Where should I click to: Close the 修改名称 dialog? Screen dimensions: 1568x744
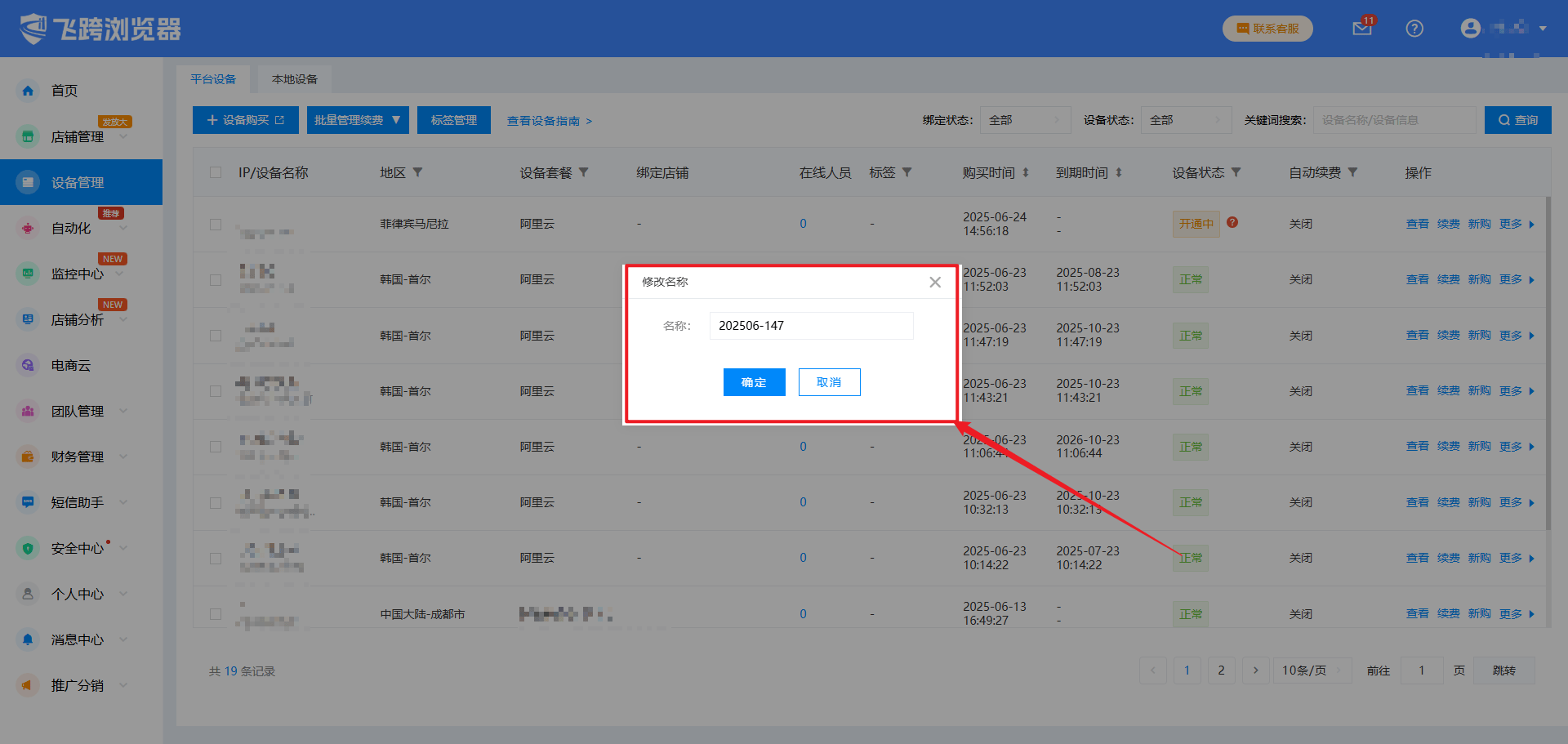(x=935, y=282)
